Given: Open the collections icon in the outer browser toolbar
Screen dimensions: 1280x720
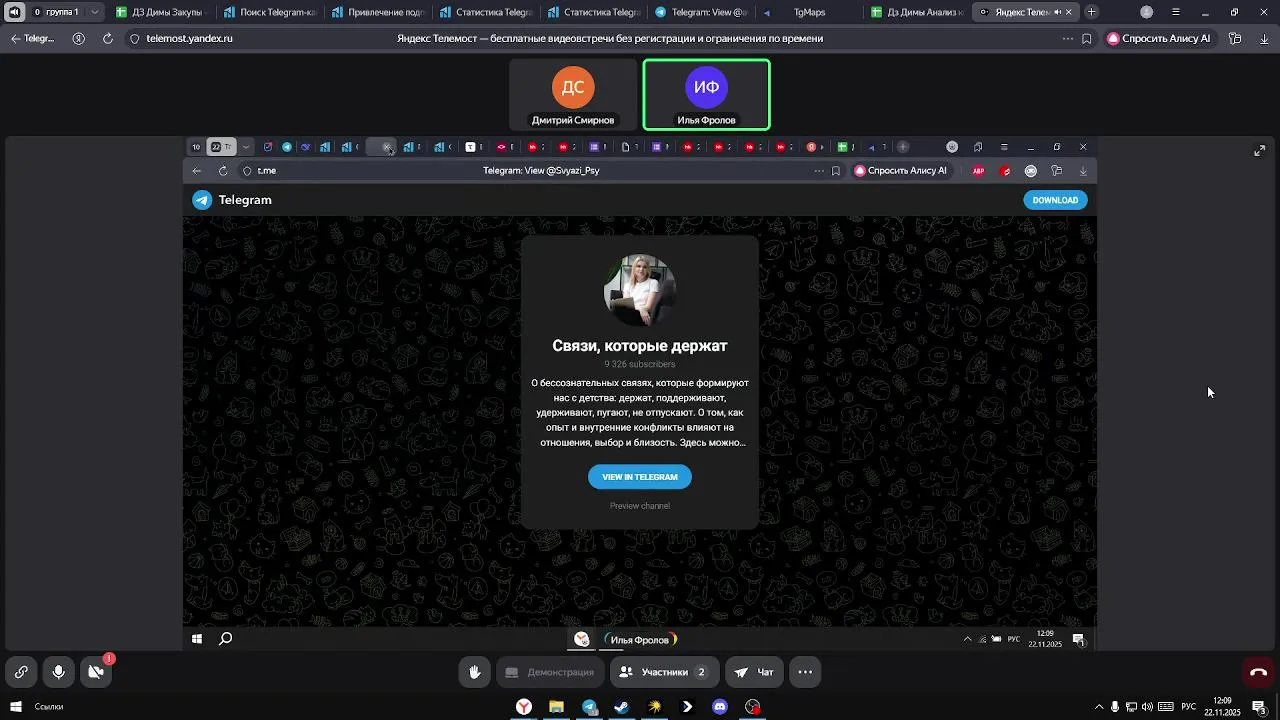Looking at the screenshot, I should pos(1235,39).
